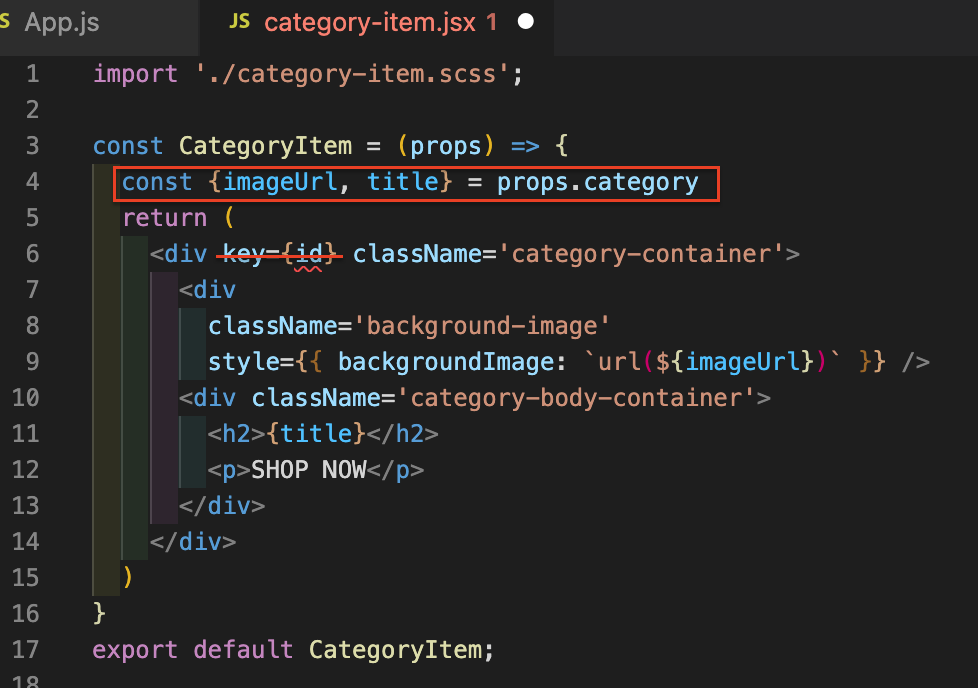Viewport: 978px width, 688px height.
Task: Click the closing </div> on line 13
Action: (x=222, y=506)
